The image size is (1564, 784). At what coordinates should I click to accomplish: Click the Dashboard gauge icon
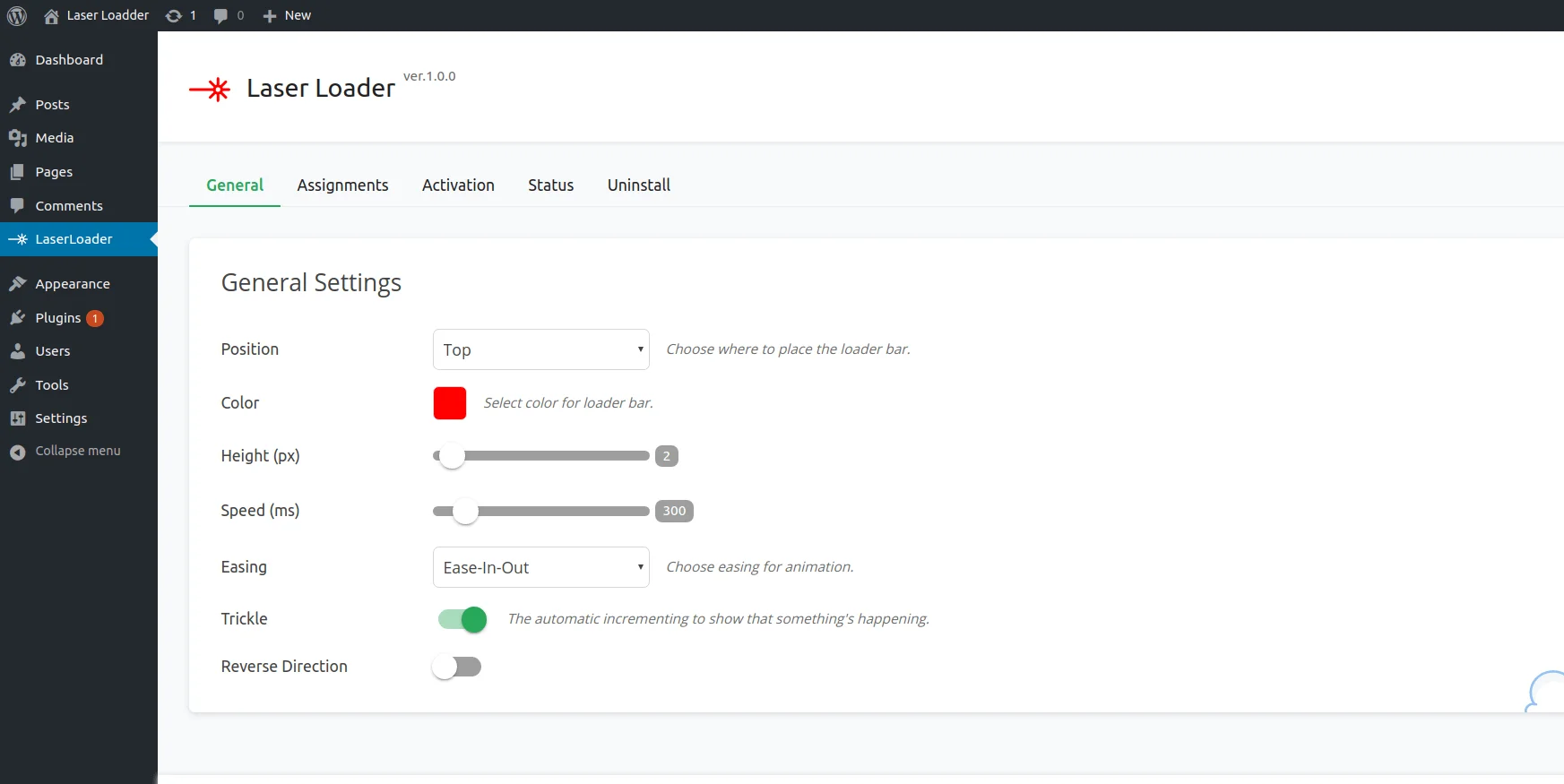pyautogui.click(x=17, y=60)
